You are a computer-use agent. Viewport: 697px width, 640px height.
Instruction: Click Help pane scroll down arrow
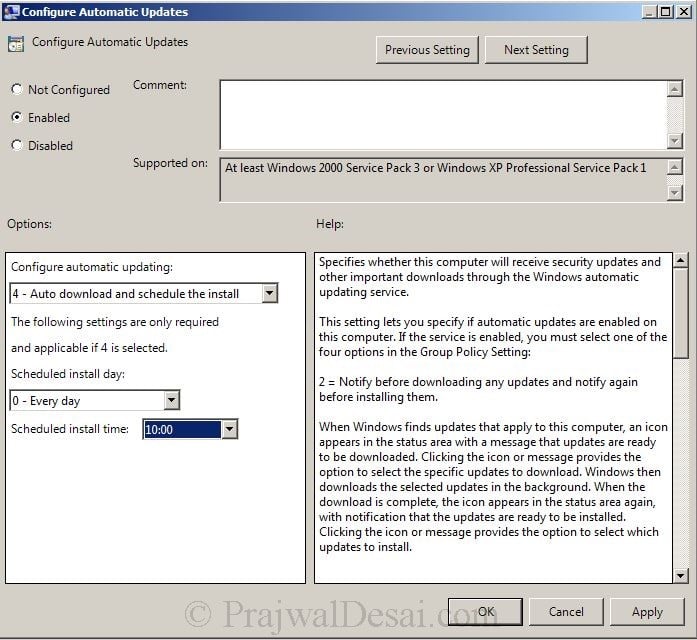click(x=681, y=576)
